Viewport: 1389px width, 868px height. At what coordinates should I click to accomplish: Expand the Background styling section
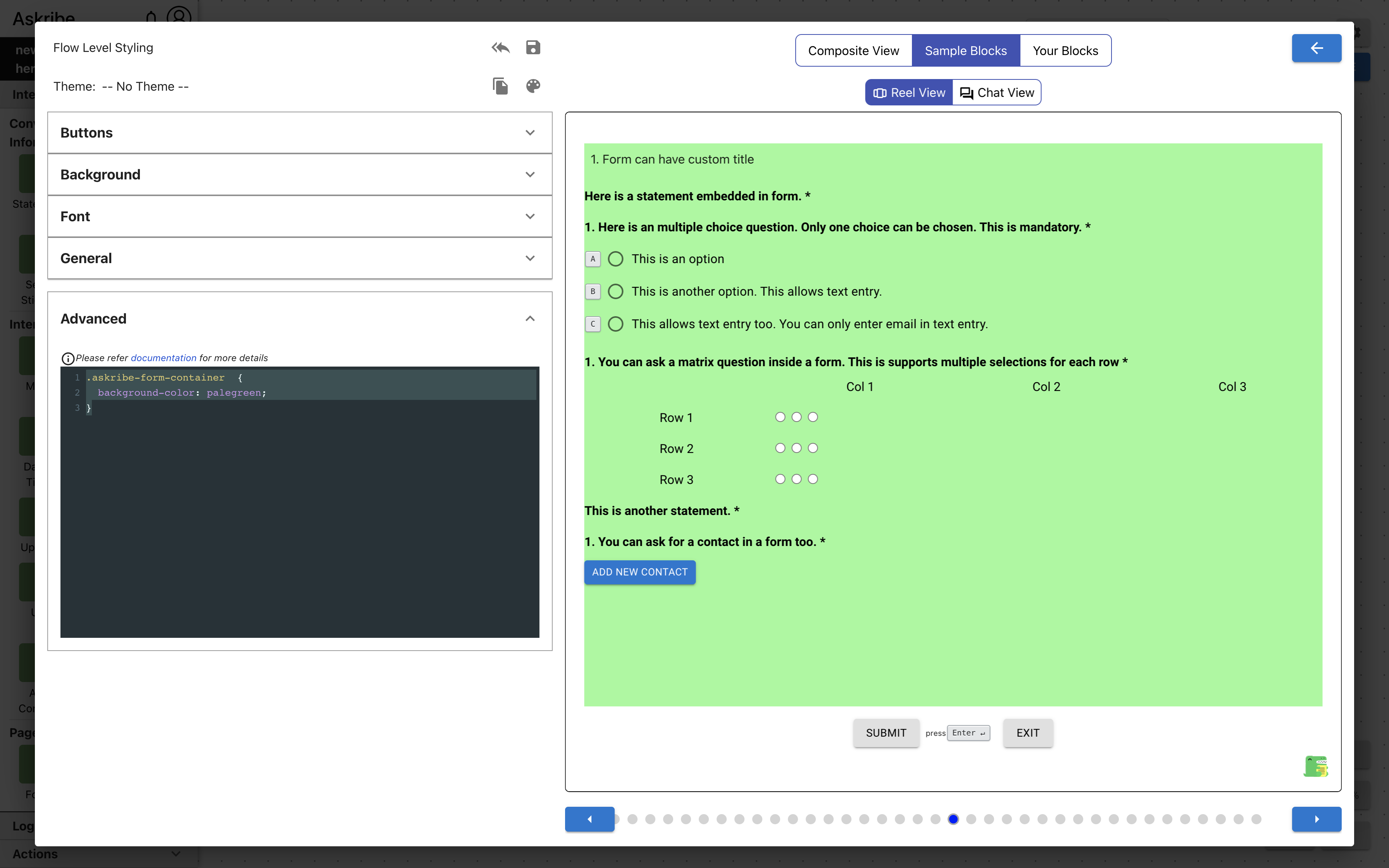click(x=300, y=174)
